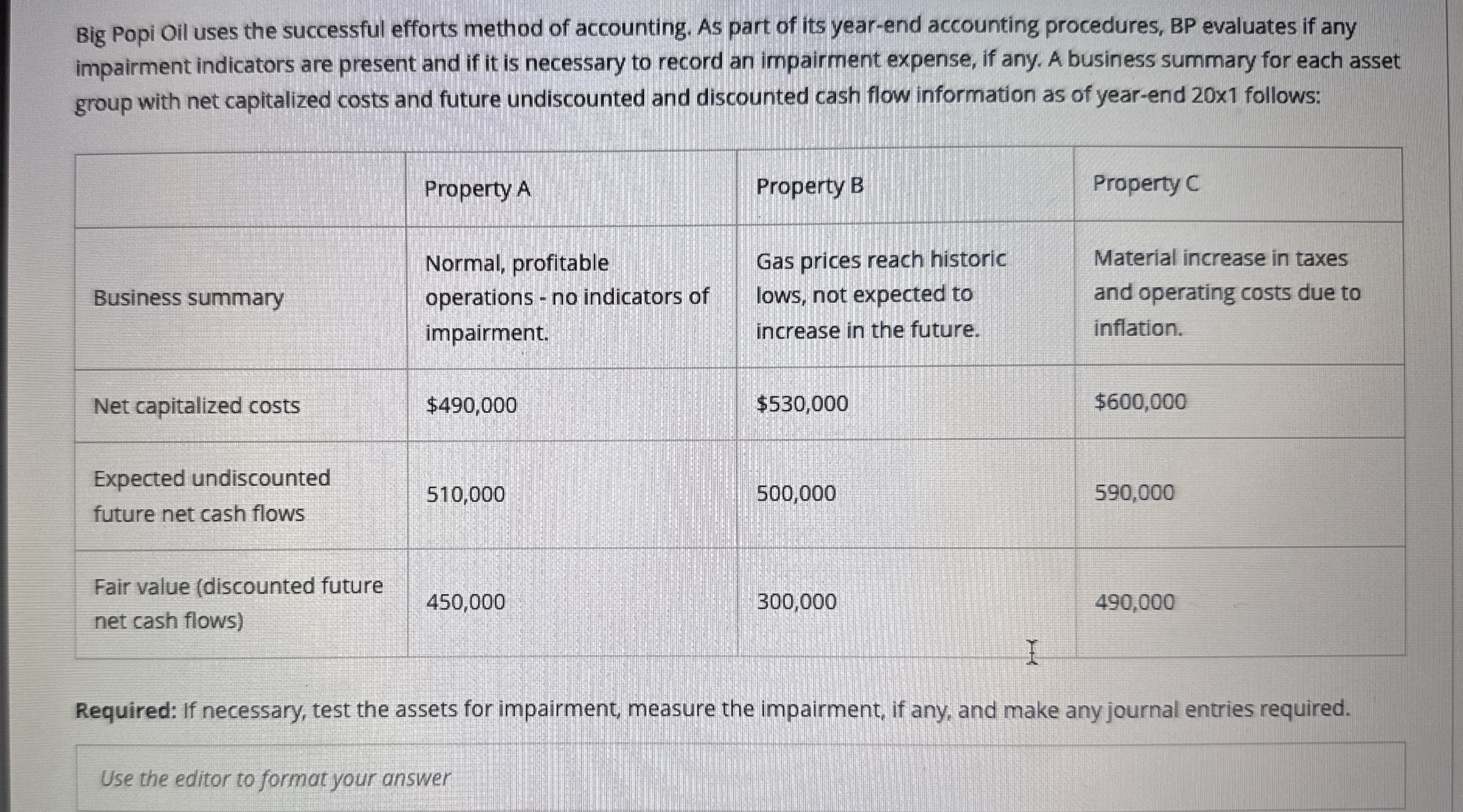Image resolution: width=1463 pixels, height=812 pixels.
Task: Click the Fair value row label
Action: [x=238, y=603]
